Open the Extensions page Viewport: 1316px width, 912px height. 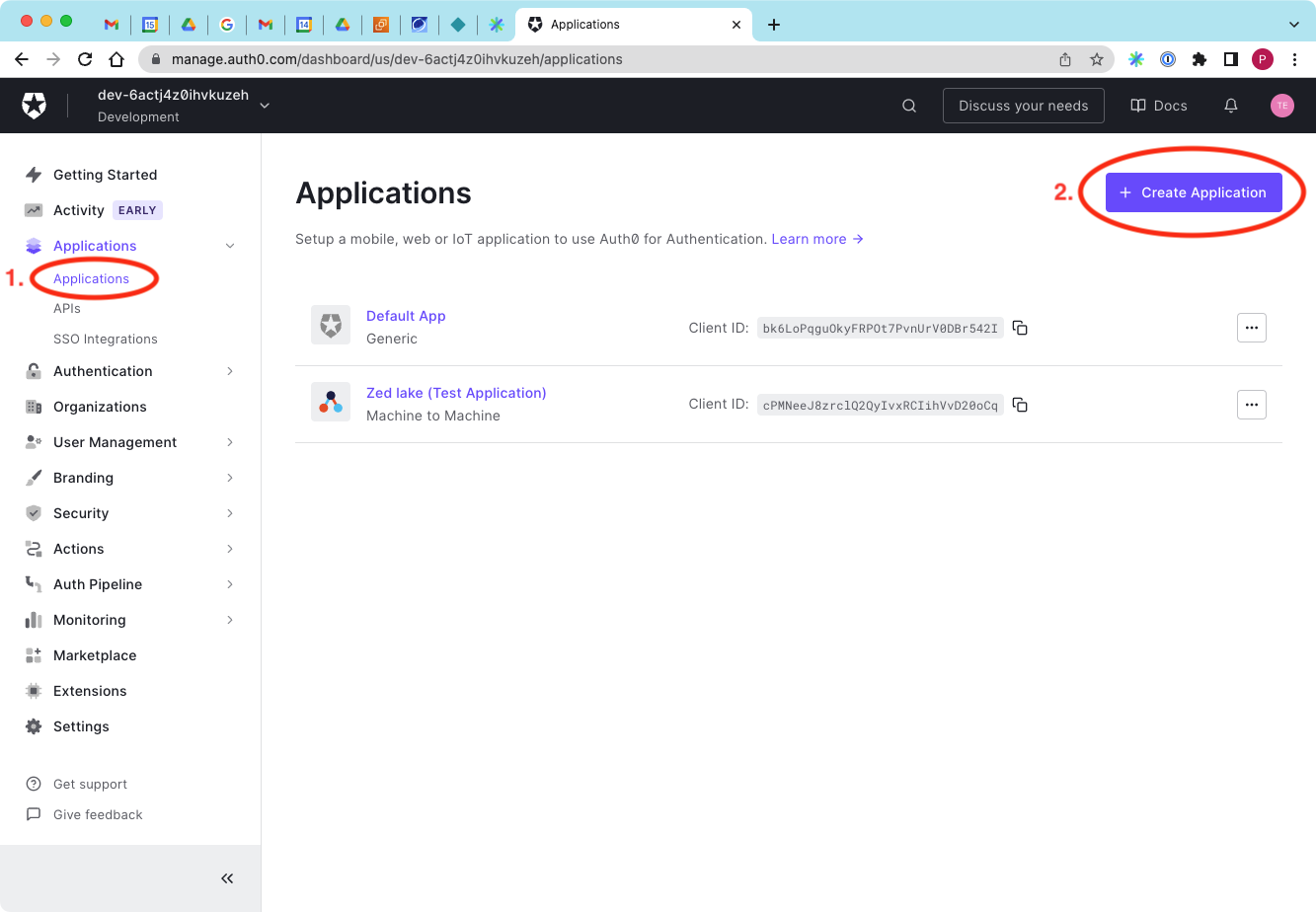tap(90, 691)
